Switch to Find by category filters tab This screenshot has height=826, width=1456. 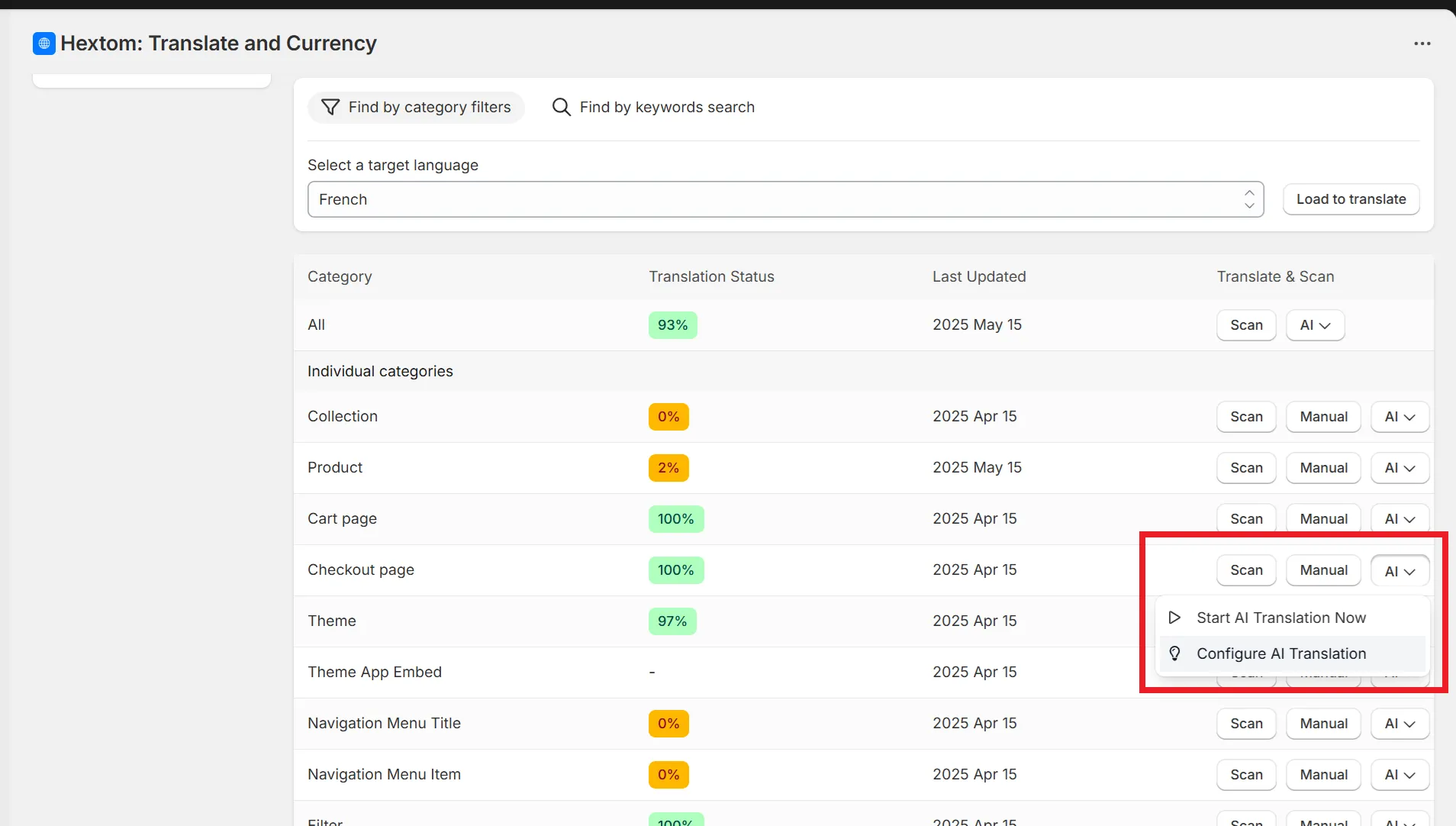416,107
